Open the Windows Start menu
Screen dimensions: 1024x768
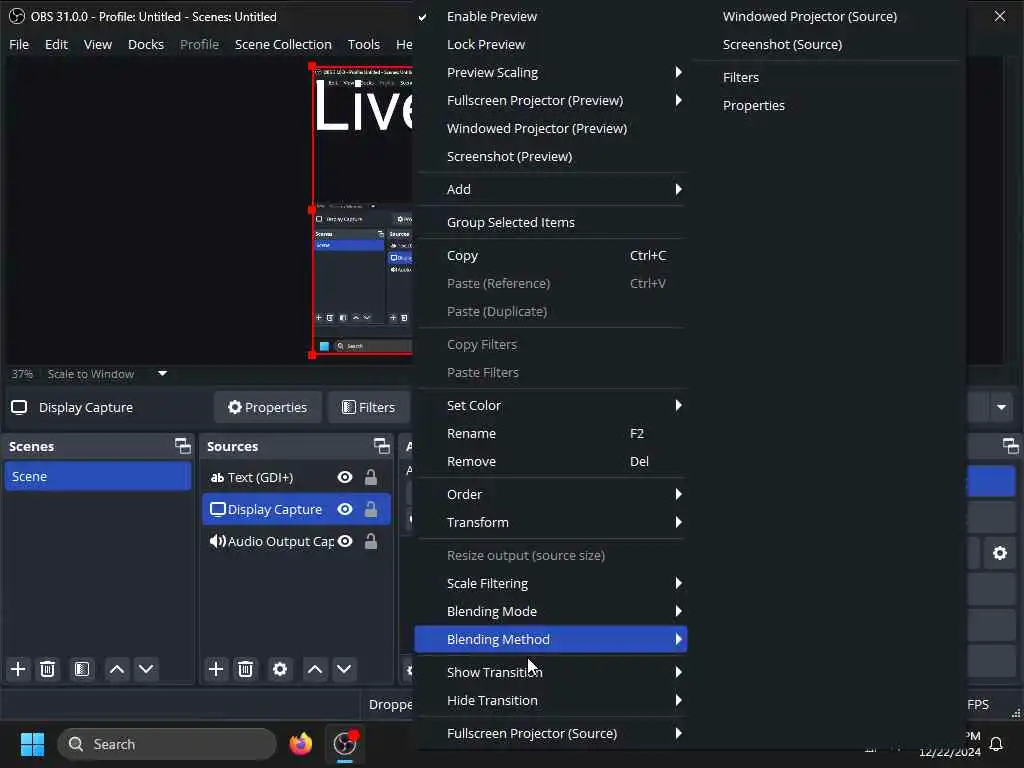(x=32, y=744)
